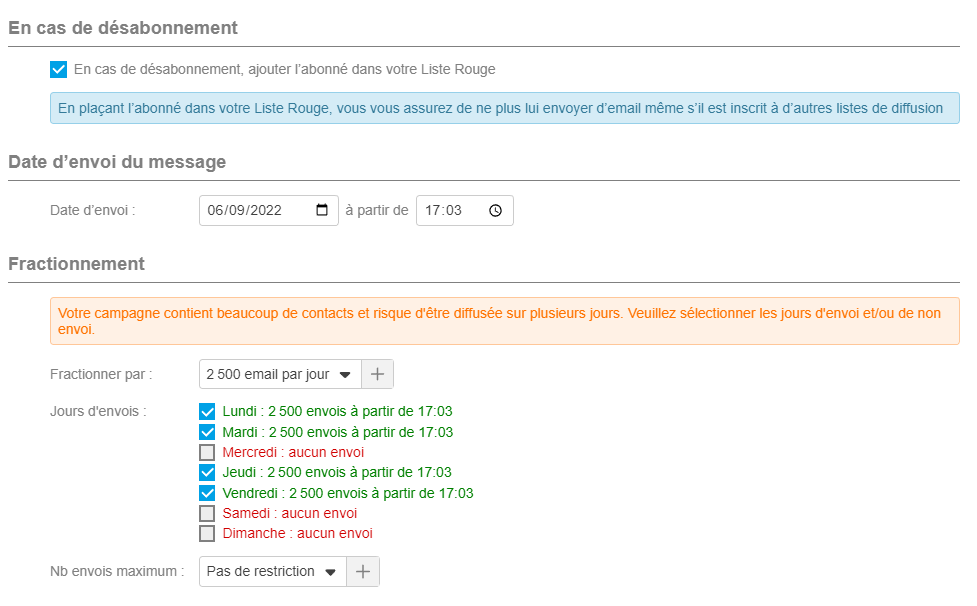Click the date field showing 06/09/2022

pyautogui.click(x=269, y=211)
